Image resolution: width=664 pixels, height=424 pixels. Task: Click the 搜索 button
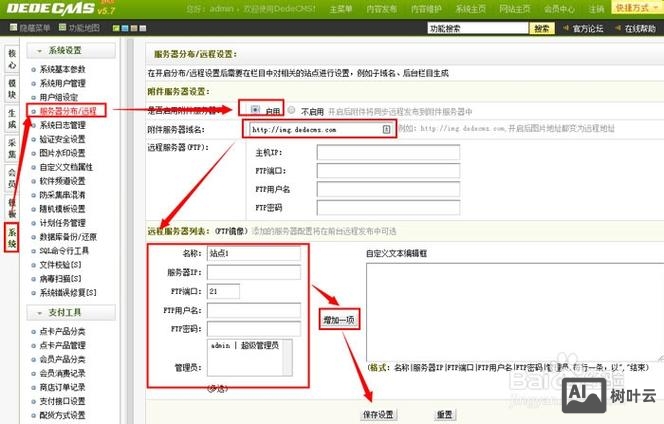[541, 28]
